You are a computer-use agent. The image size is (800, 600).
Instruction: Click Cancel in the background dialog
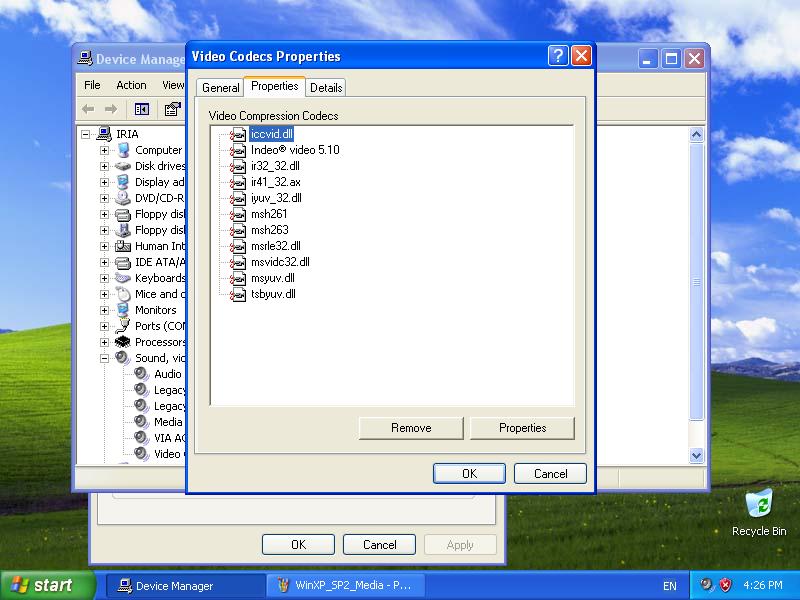[380, 545]
